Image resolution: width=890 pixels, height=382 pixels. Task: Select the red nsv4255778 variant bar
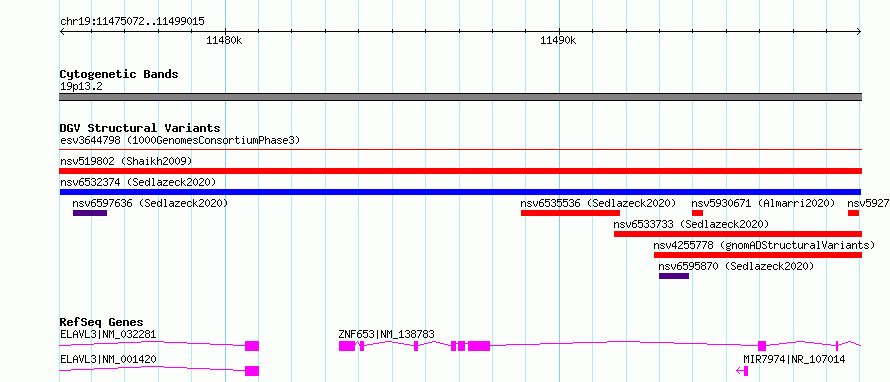tap(758, 255)
